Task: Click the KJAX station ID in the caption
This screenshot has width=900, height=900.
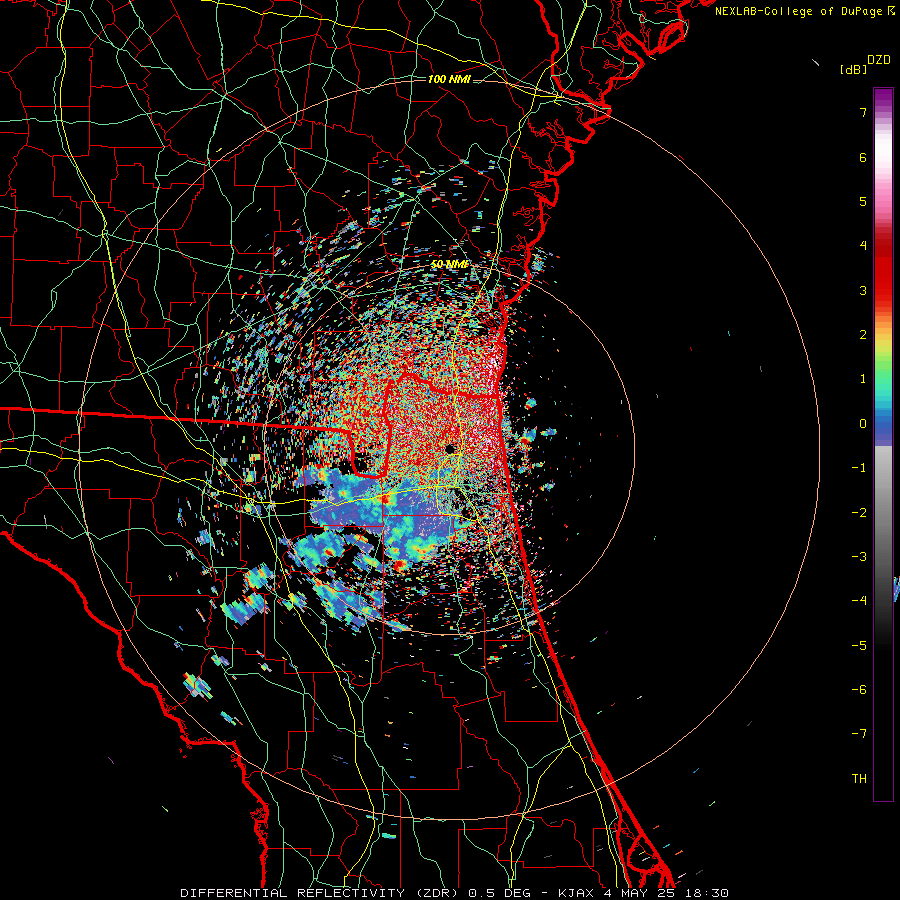Action: tap(575, 893)
